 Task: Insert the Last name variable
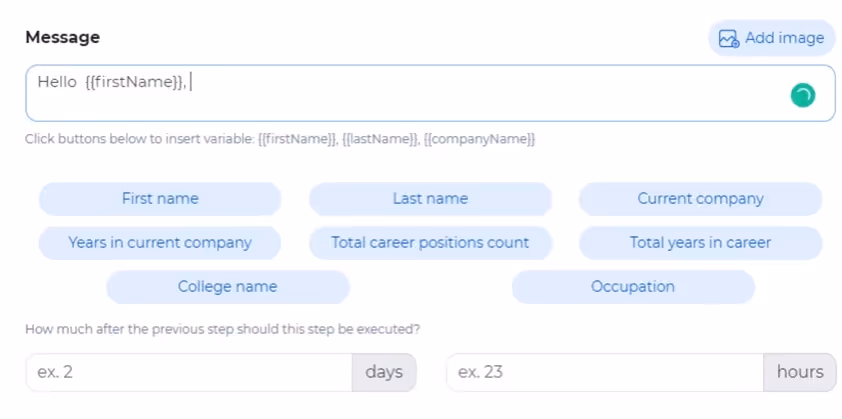430,199
